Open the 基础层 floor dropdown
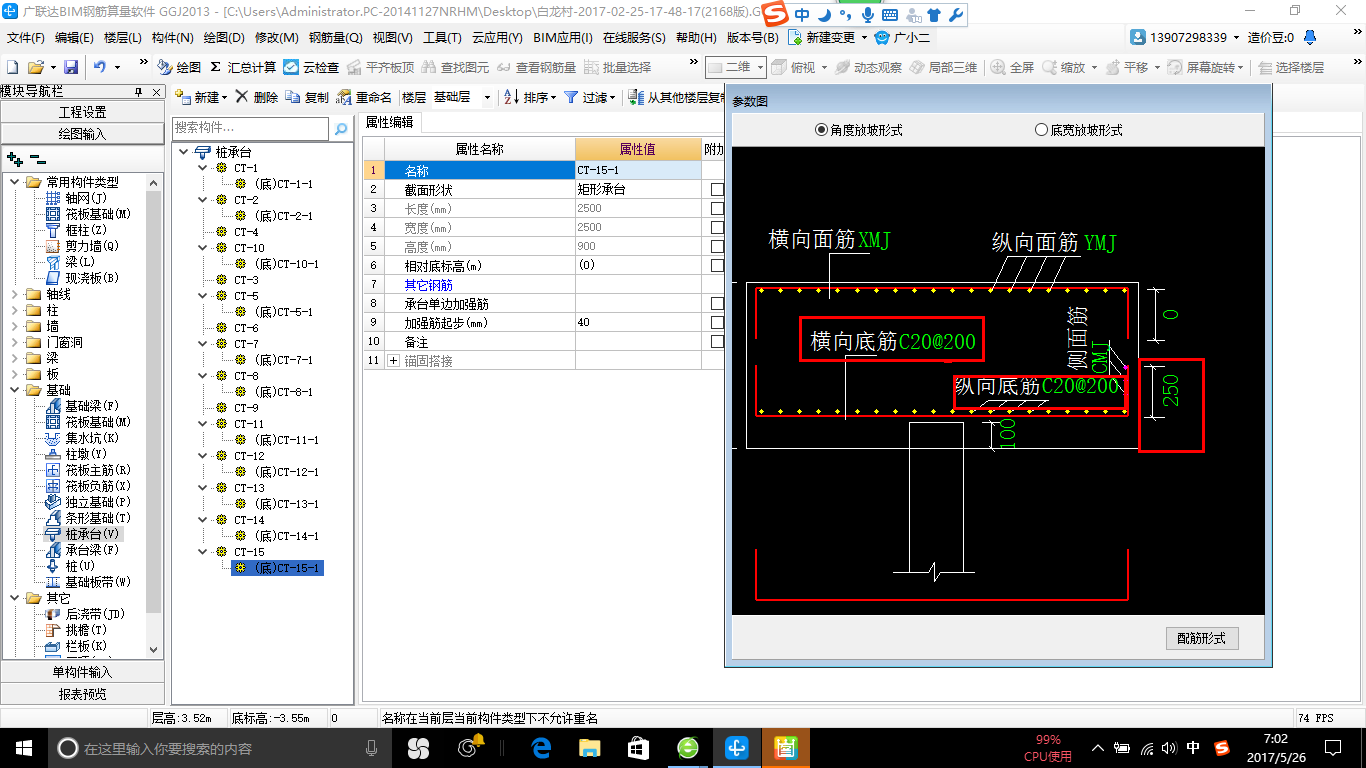Image resolution: width=1366 pixels, height=768 pixels. (x=487, y=97)
